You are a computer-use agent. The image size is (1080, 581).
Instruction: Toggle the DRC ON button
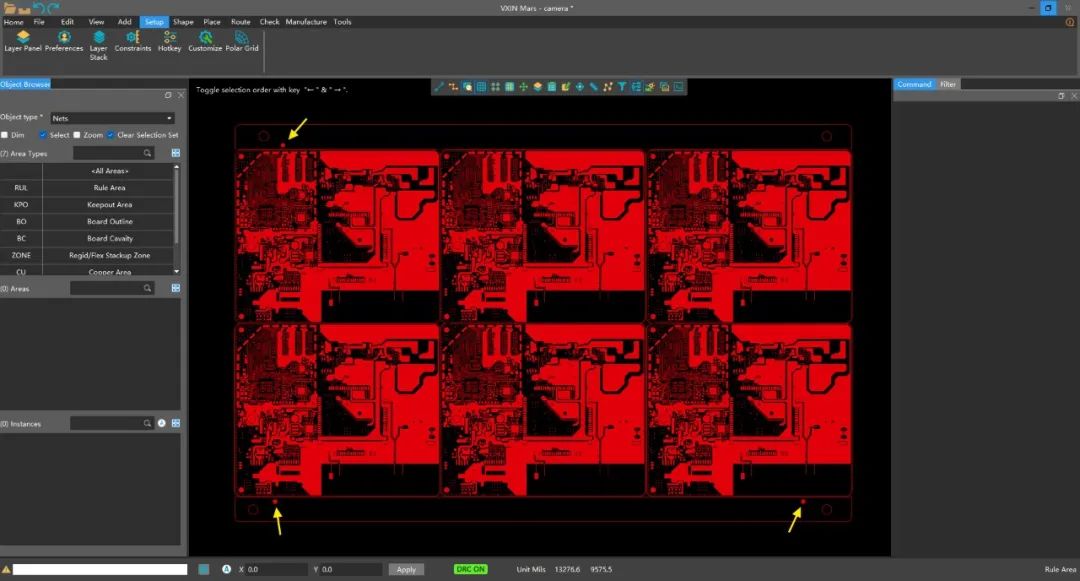click(470, 569)
